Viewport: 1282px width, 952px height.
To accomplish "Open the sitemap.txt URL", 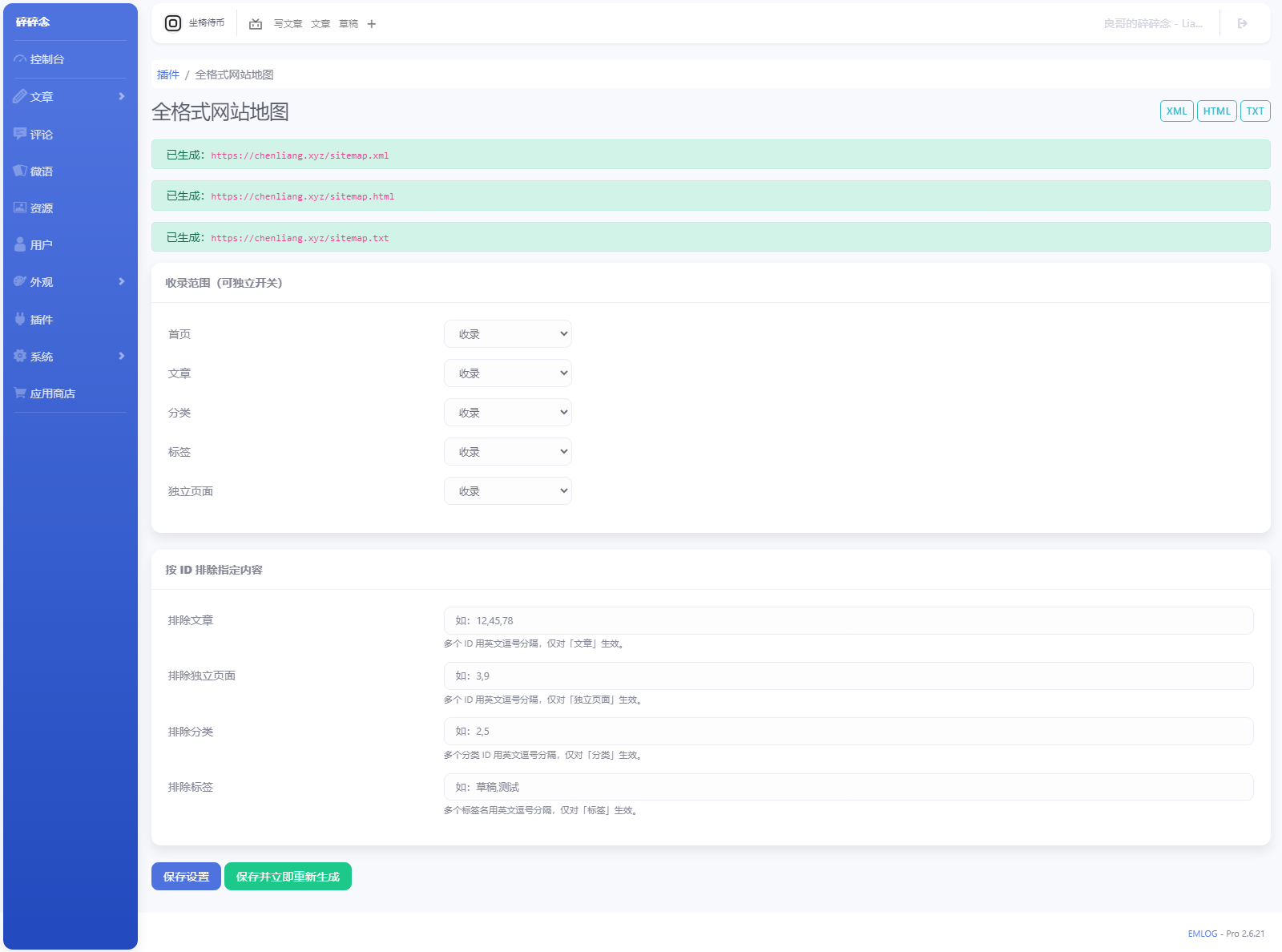I will coord(300,238).
